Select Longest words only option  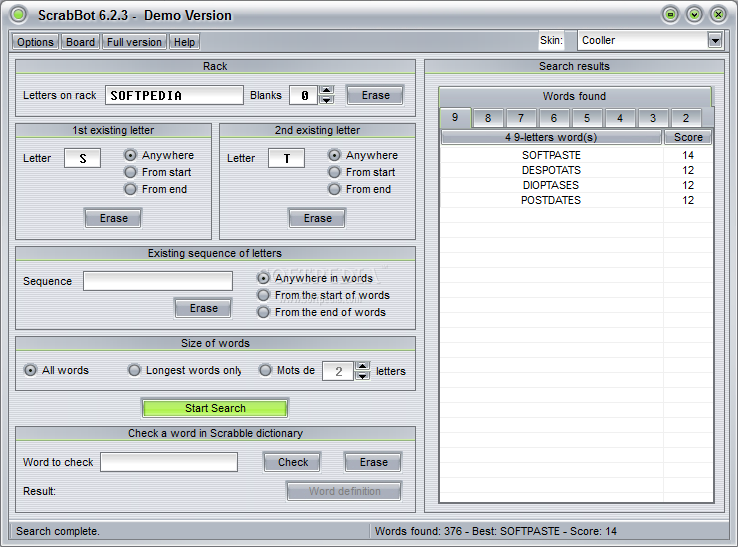(x=184, y=370)
